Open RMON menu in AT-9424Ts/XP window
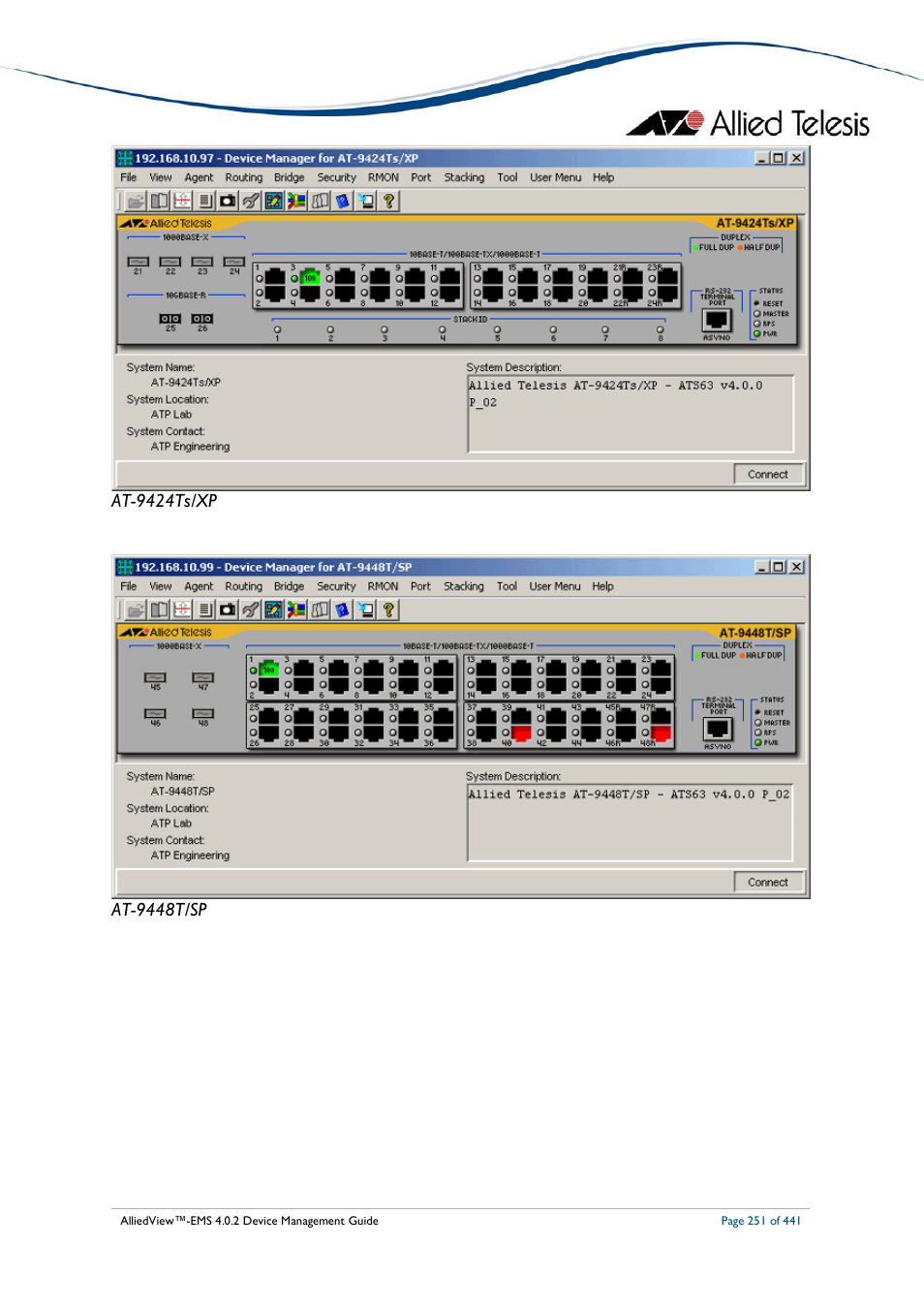The height and width of the screenshot is (1309, 924). coord(383,177)
